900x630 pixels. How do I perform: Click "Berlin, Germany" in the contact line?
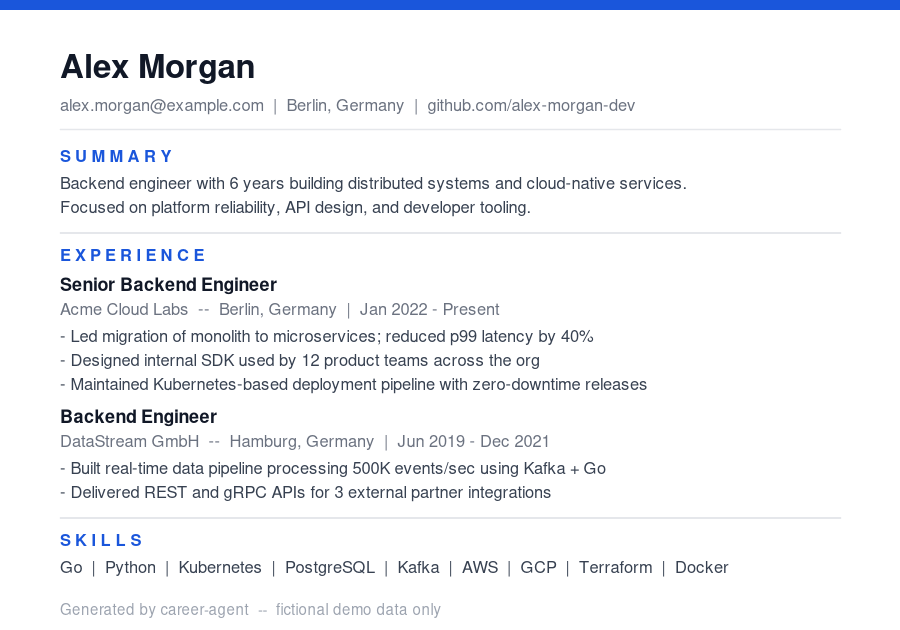pyautogui.click(x=345, y=106)
